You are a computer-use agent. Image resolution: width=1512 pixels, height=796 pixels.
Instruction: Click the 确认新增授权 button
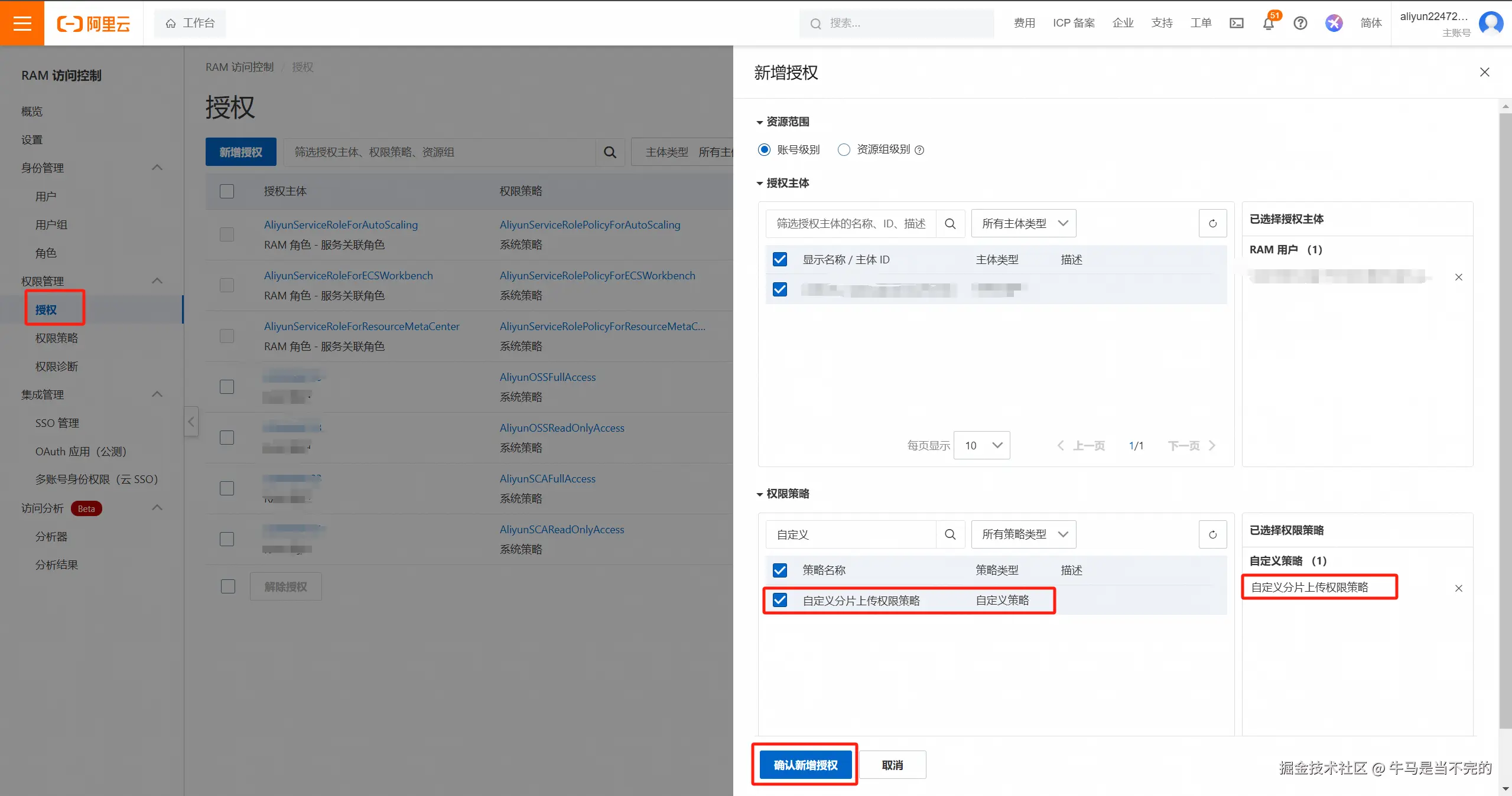pos(806,765)
